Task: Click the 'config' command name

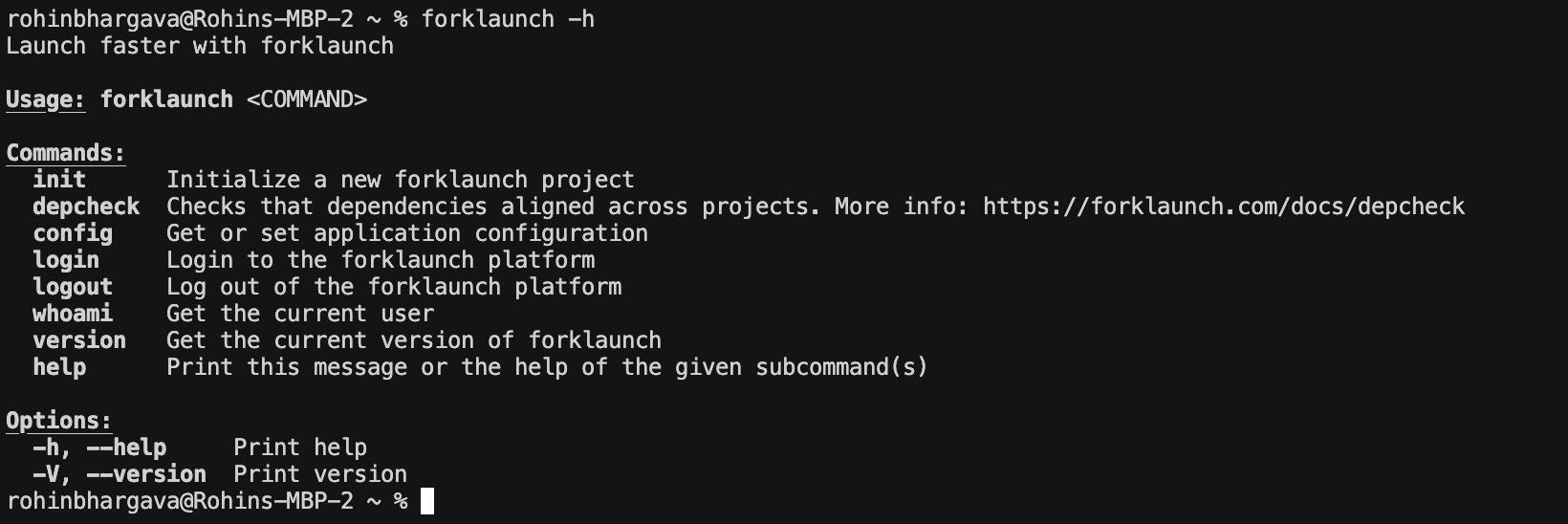Action: click(73, 233)
